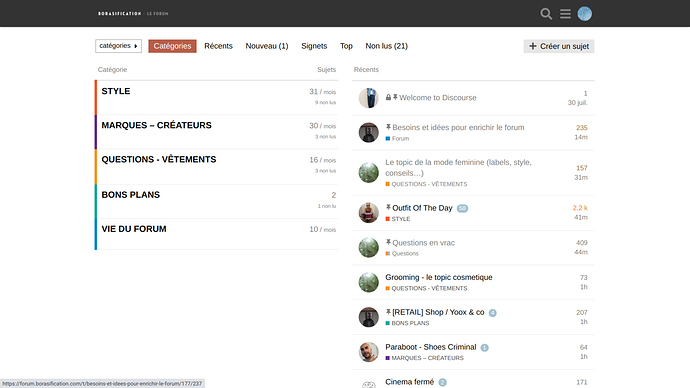Expand the catégories dropdown
This screenshot has width=690, height=388.
coord(118,46)
